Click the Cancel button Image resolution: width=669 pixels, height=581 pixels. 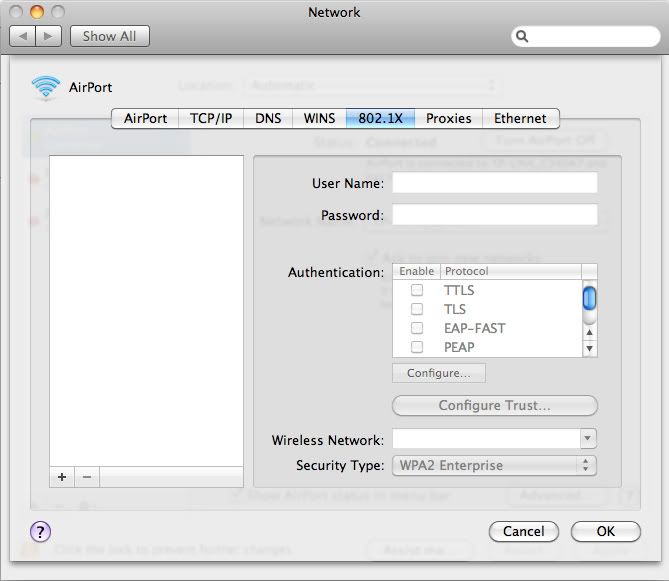click(524, 532)
